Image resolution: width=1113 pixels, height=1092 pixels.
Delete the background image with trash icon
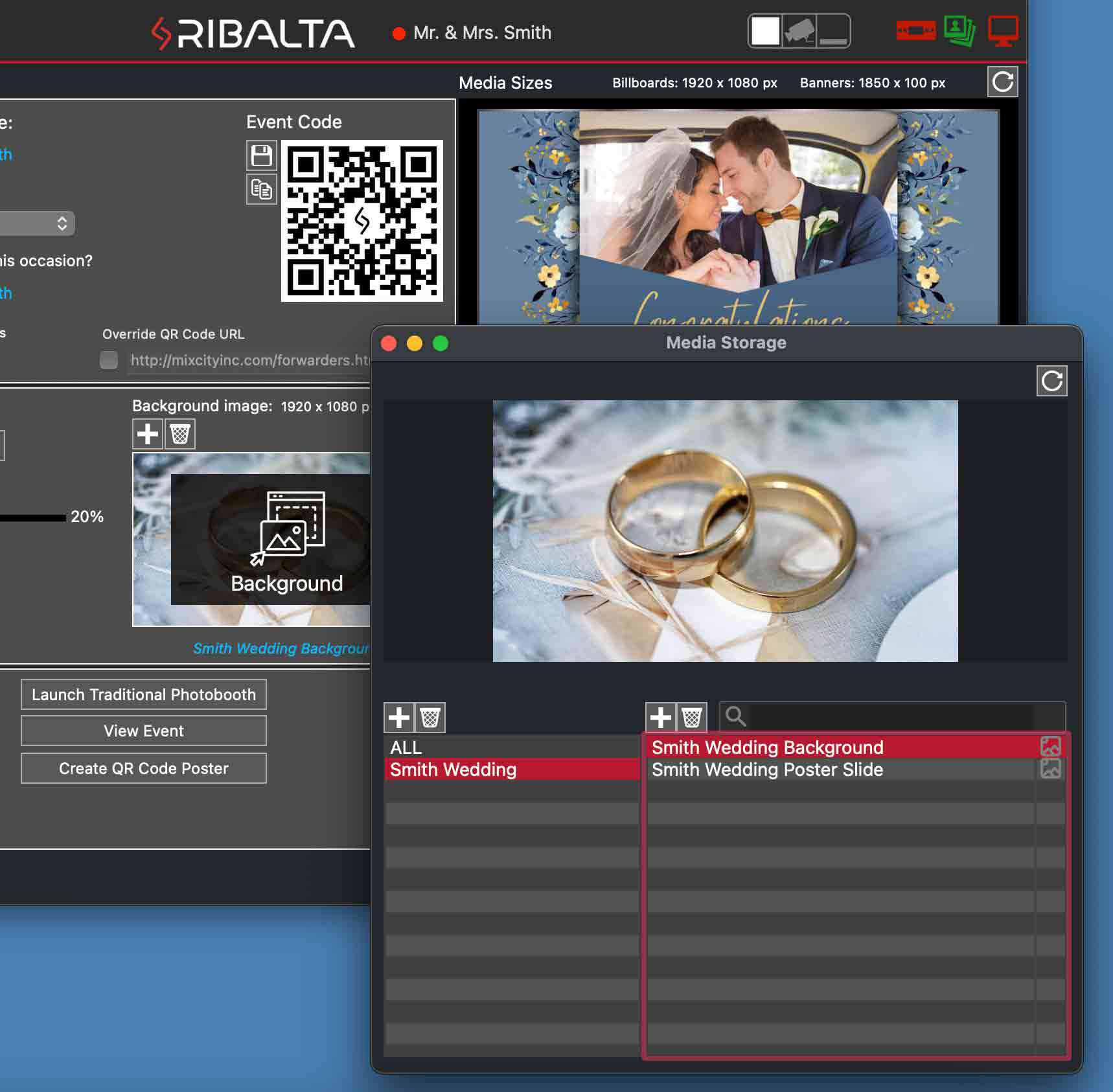(180, 434)
